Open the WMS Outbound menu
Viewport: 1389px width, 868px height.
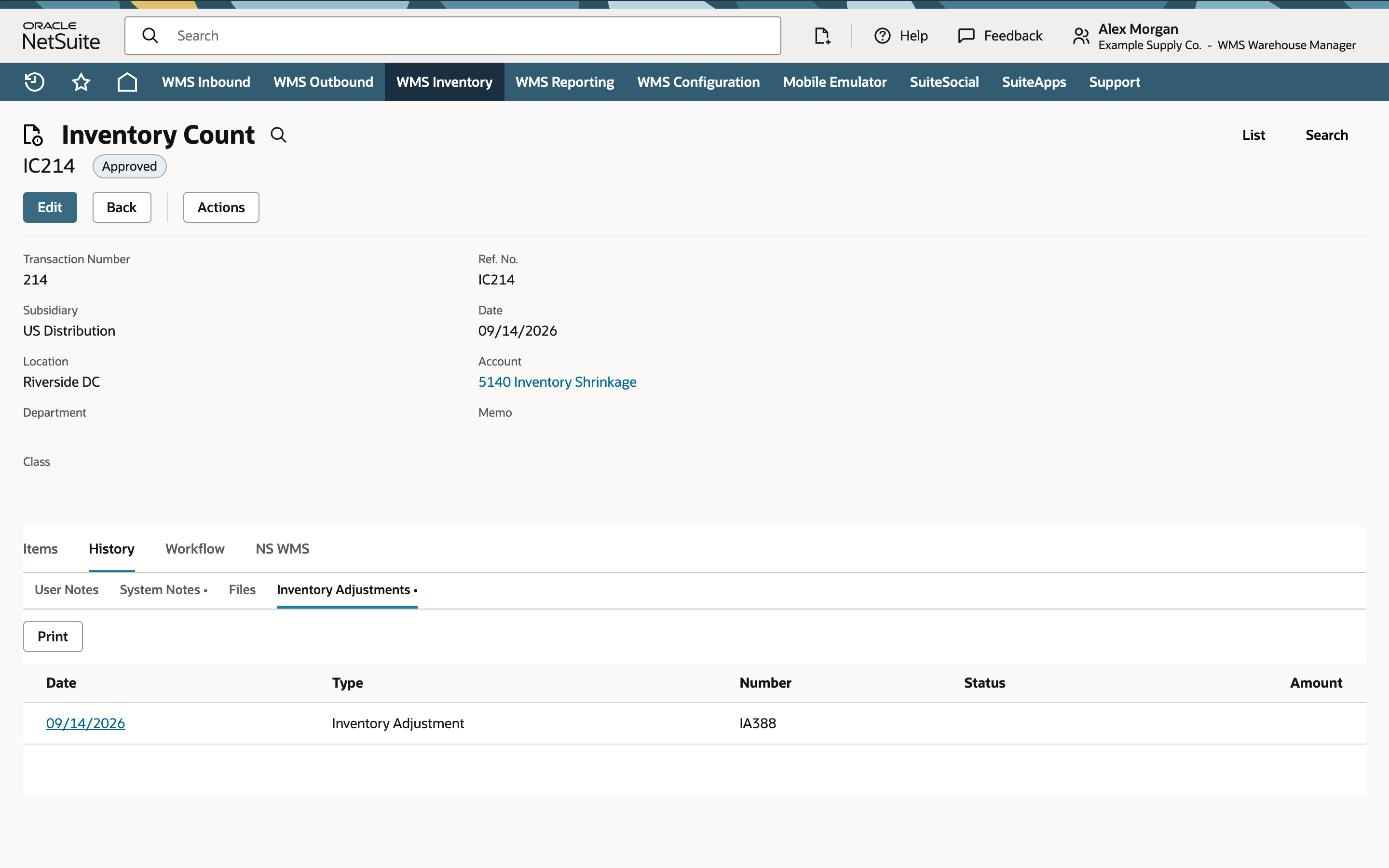click(x=323, y=82)
